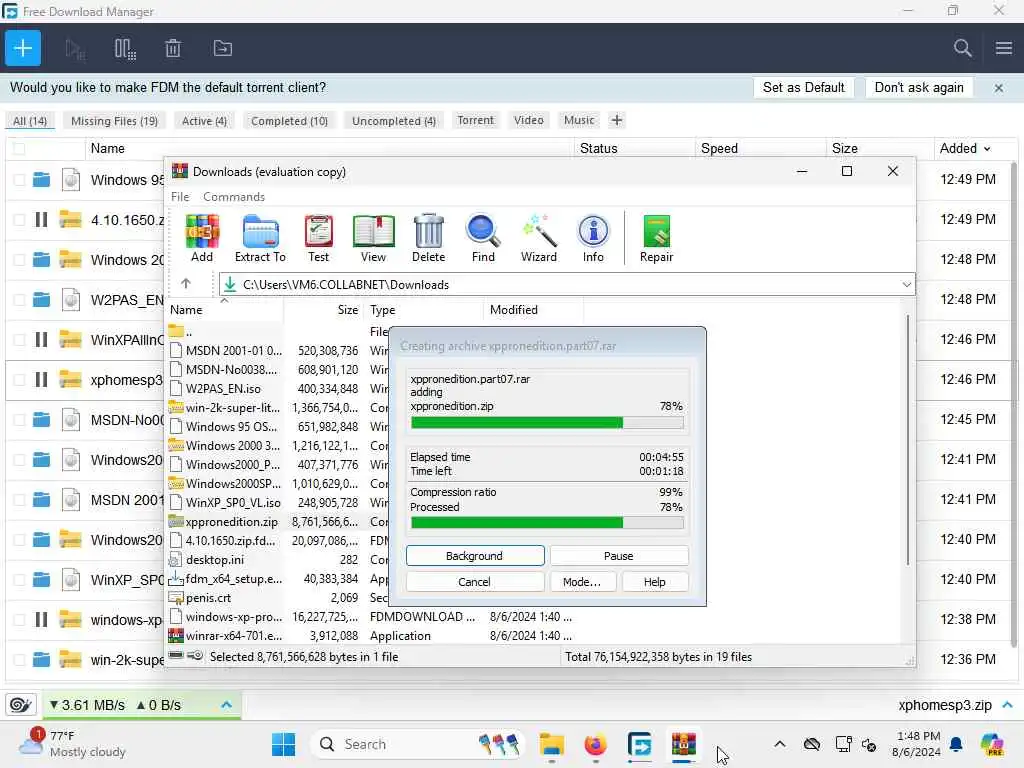Launch the WinRAR Wizard
Image resolution: width=1024 pixels, height=768 pixels.
[539, 238]
